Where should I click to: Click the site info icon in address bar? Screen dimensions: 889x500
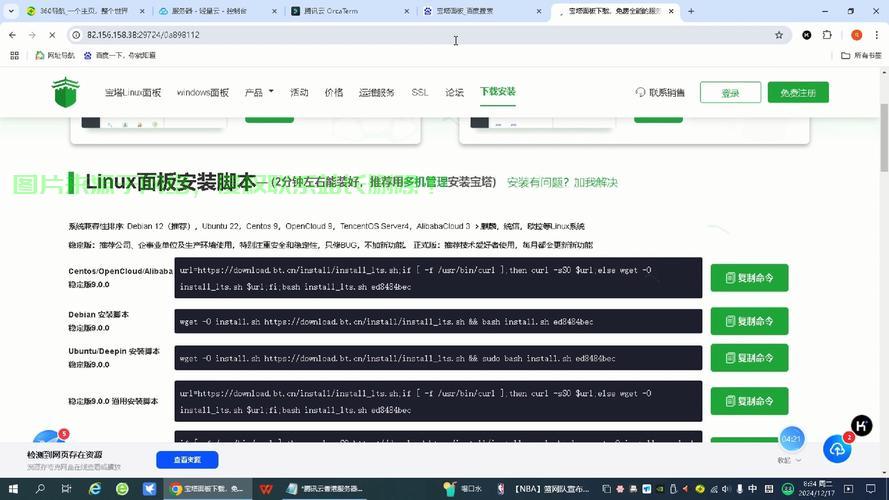pos(76,35)
